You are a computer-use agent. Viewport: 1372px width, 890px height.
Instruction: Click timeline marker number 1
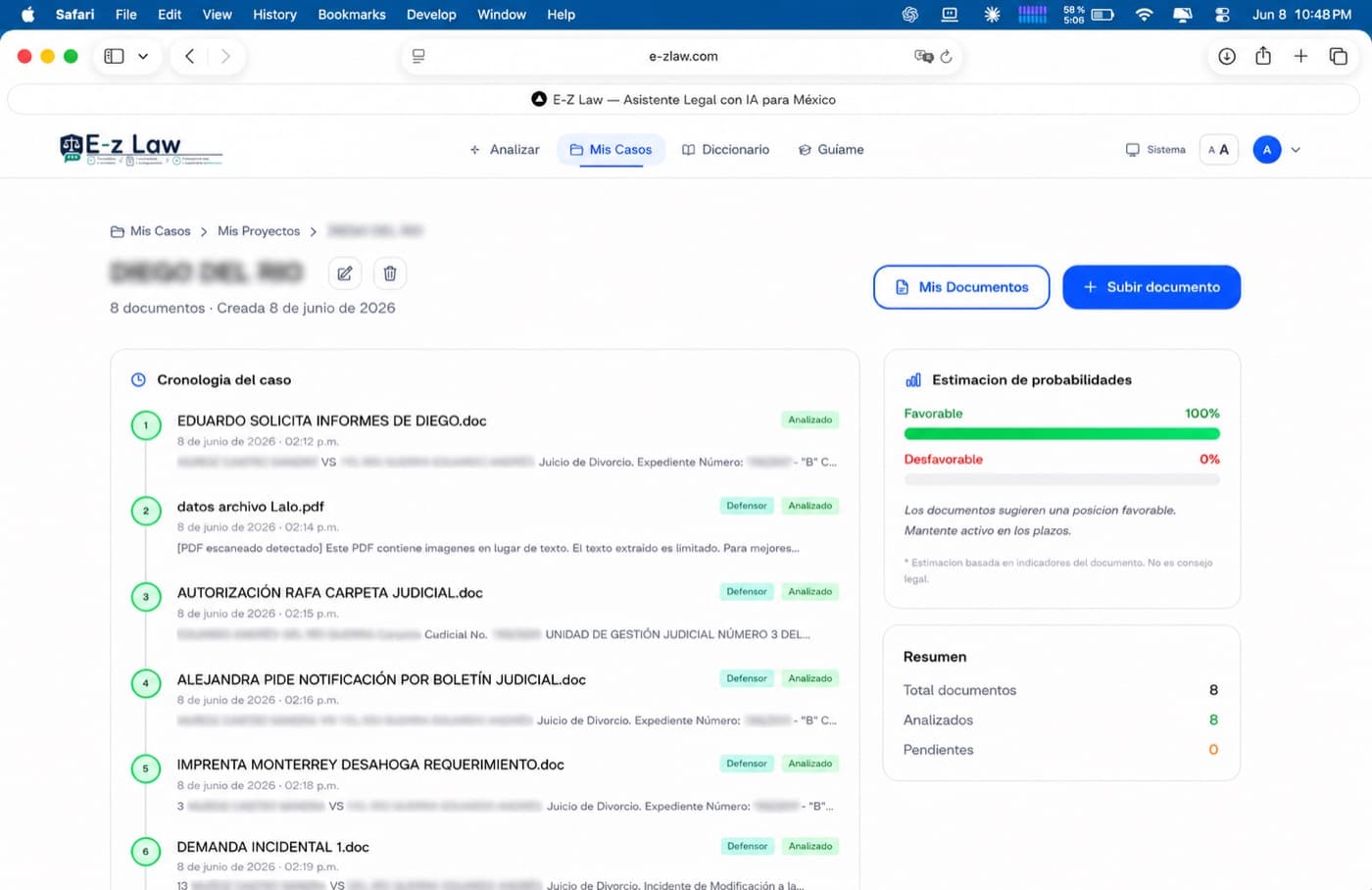pos(146,425)
